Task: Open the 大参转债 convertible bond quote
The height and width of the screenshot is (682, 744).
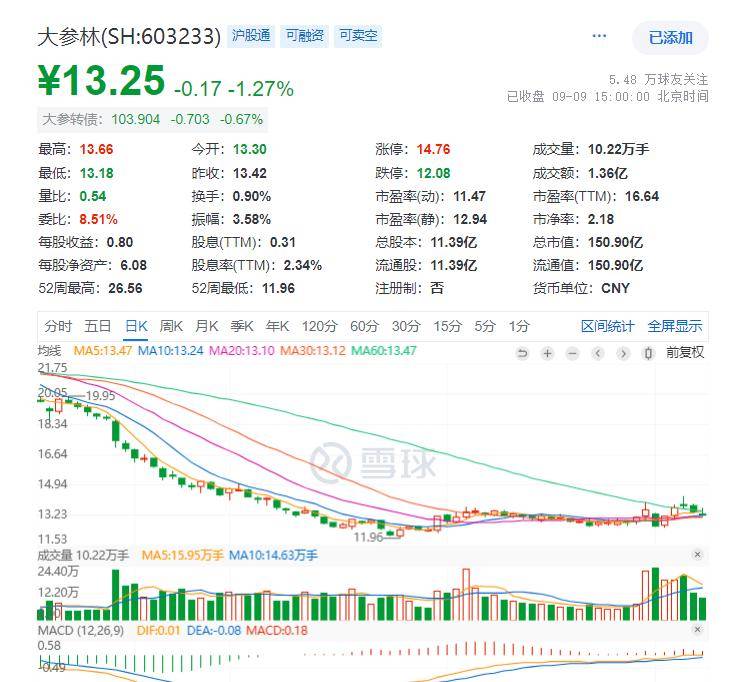Action: coord(152,119)
